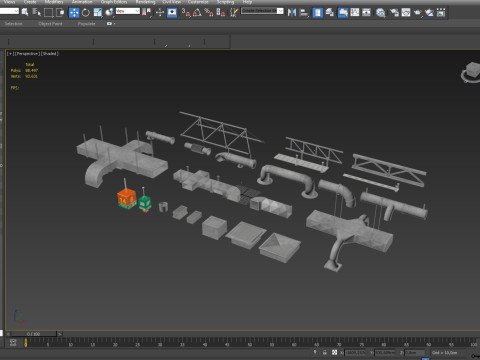480x360 pixels.
Task: Choose the Rectangular Selection Region tool
Action: (x=49, y=12)
